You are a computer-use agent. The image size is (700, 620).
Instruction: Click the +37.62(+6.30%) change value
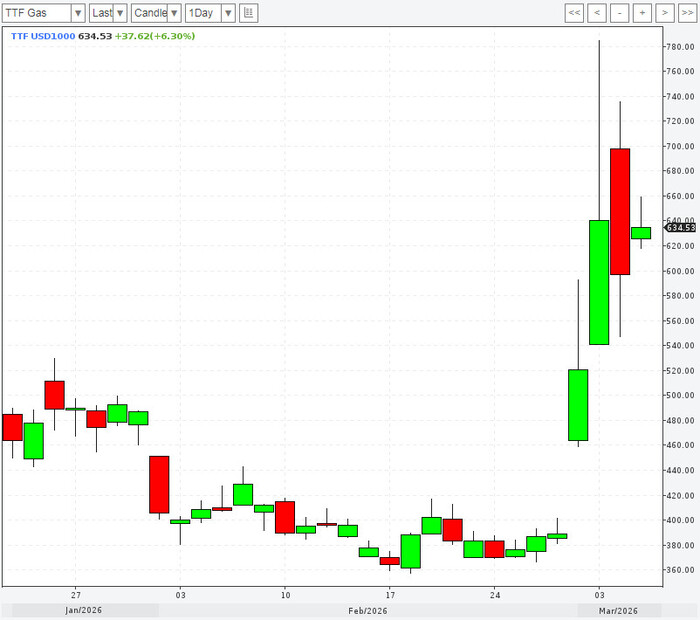click(154, 36)
